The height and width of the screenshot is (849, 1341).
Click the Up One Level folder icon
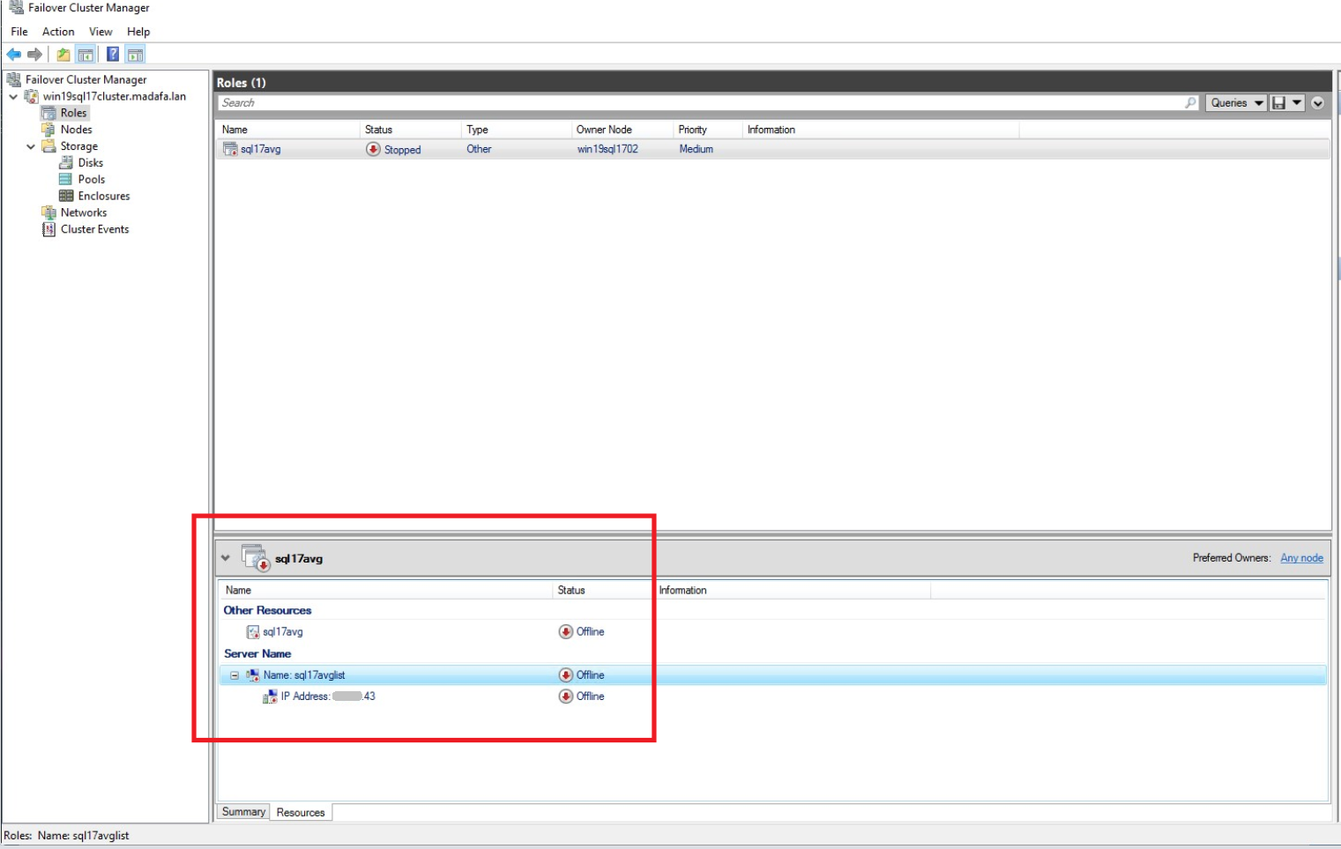pos(63,54)
